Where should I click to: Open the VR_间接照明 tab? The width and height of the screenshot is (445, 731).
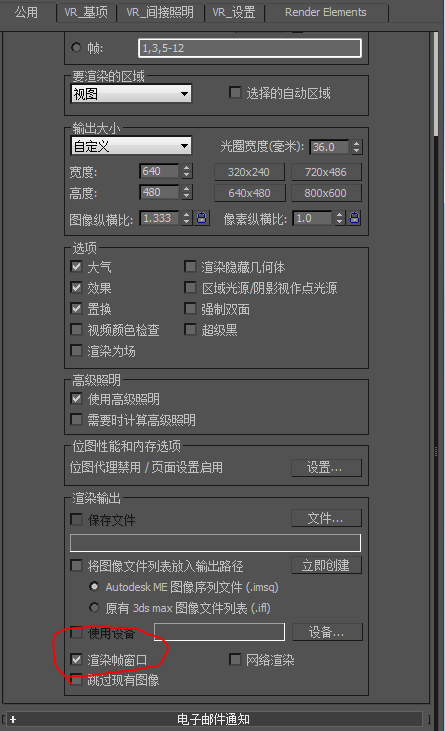160,13
